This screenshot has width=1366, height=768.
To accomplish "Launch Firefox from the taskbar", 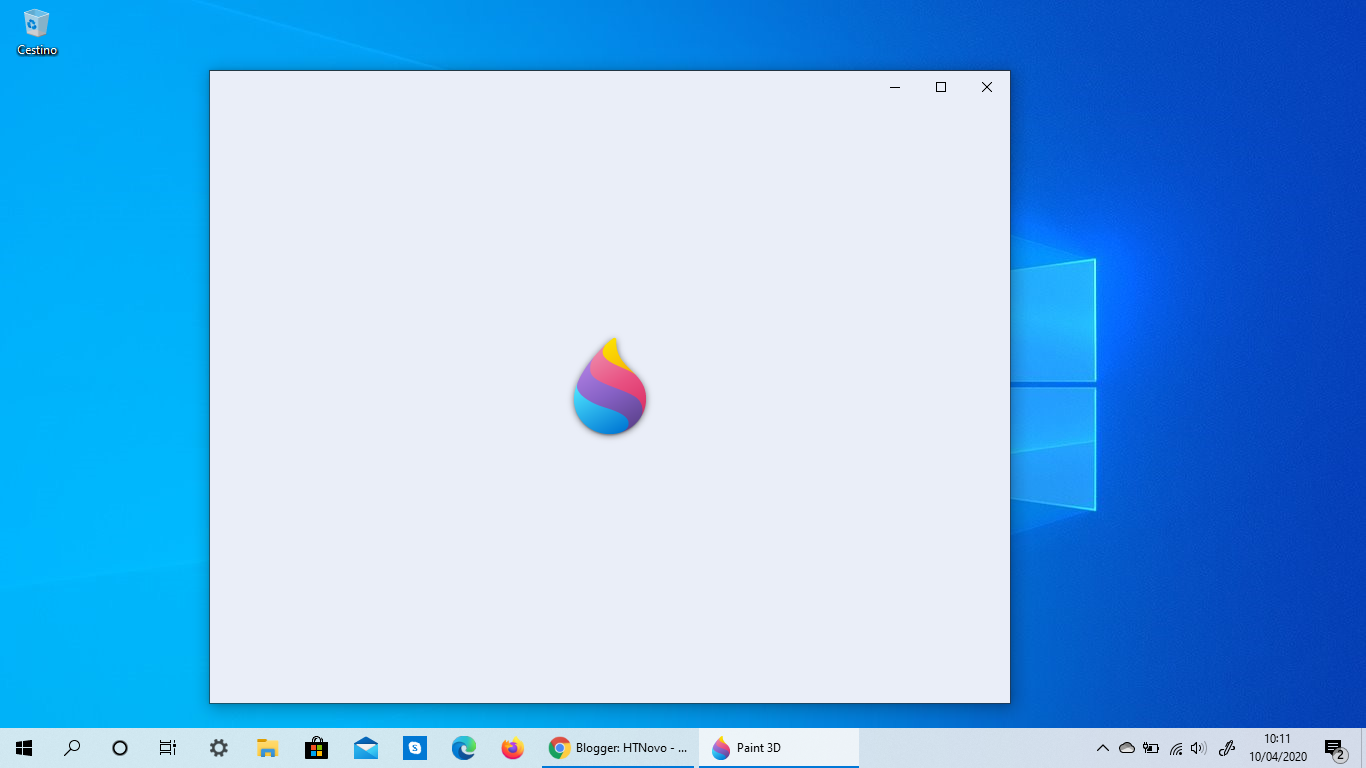I will click(x=512, y=748).
